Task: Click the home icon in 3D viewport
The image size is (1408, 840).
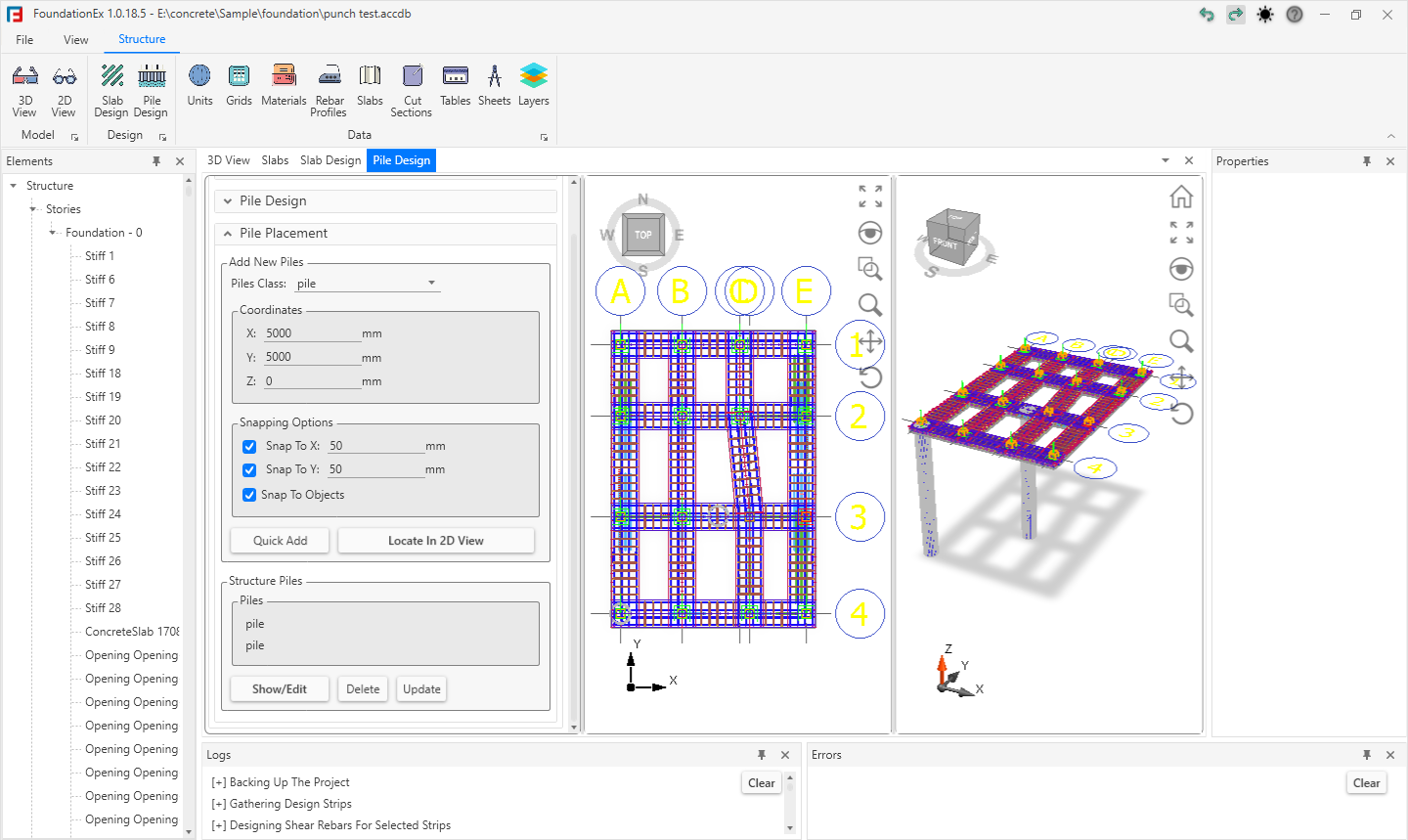Action: [1181, 198]
